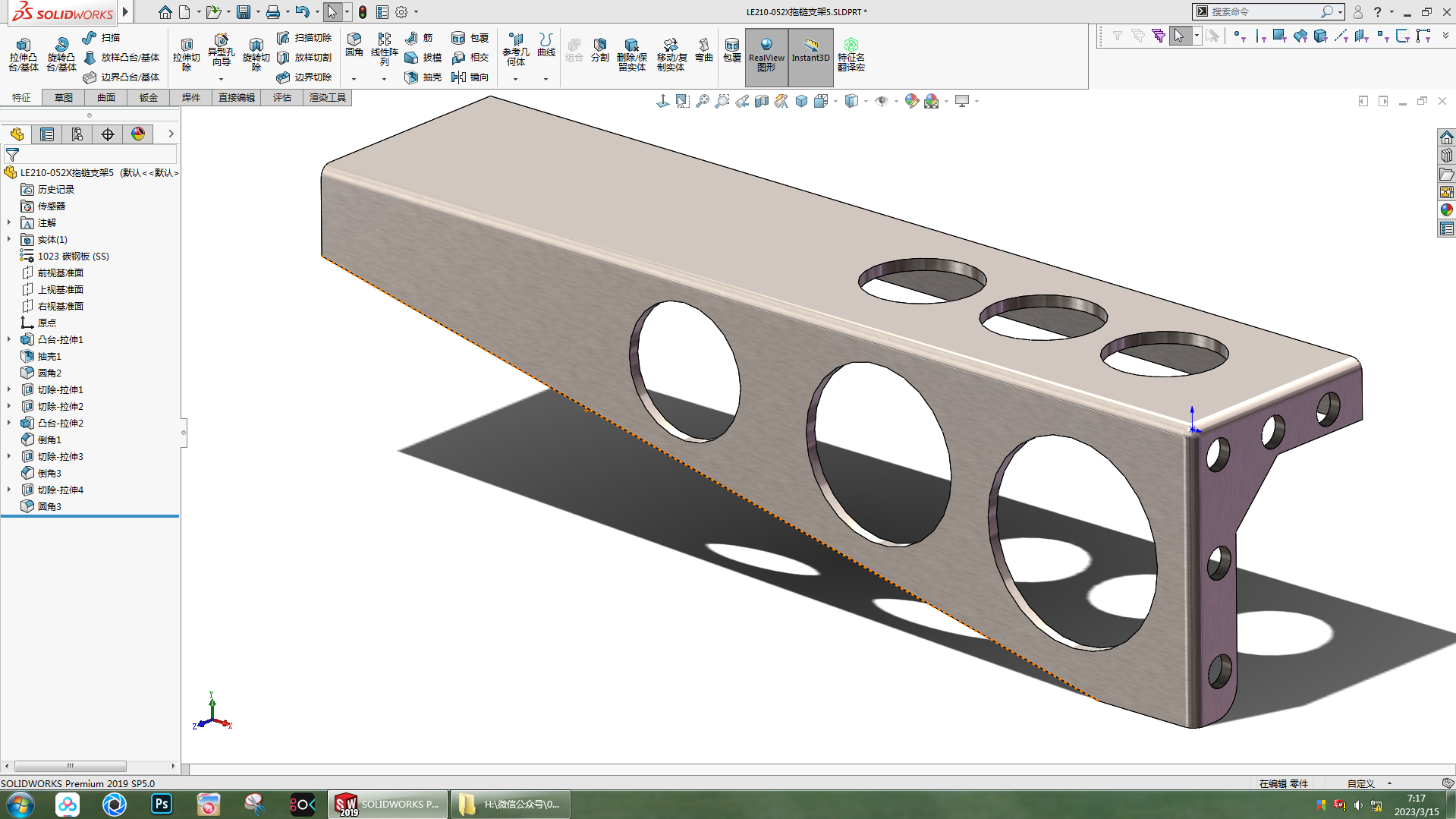Image resolution: width=1456 pixels, height=819 pixels.
Task: Select the 删除/保留实体 tool
Action: pyautogui.click(x=631, y=55)
